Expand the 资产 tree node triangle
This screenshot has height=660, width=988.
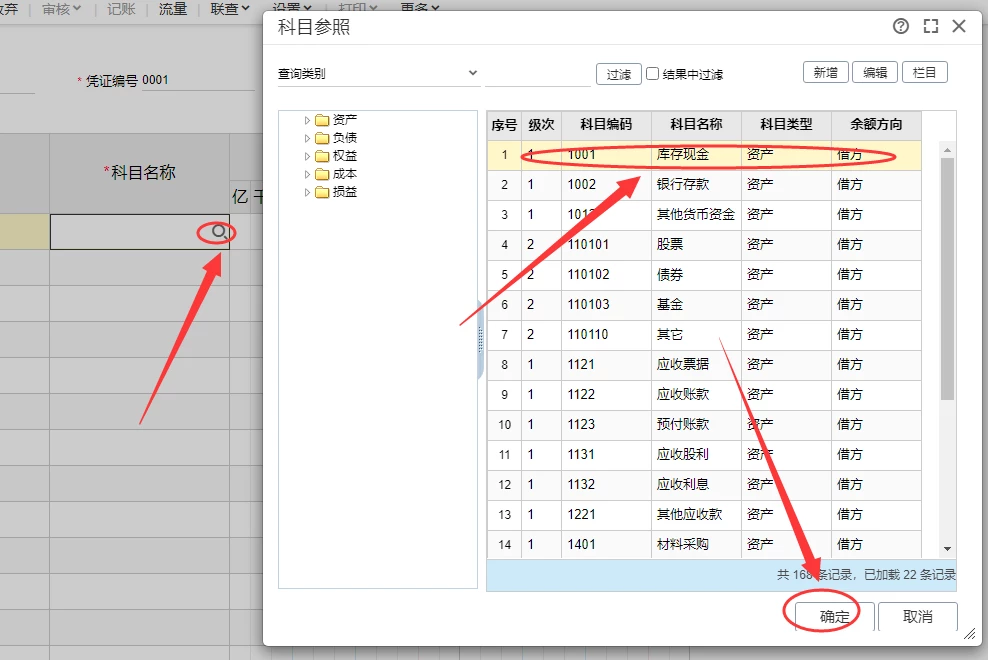click(307, 120)
